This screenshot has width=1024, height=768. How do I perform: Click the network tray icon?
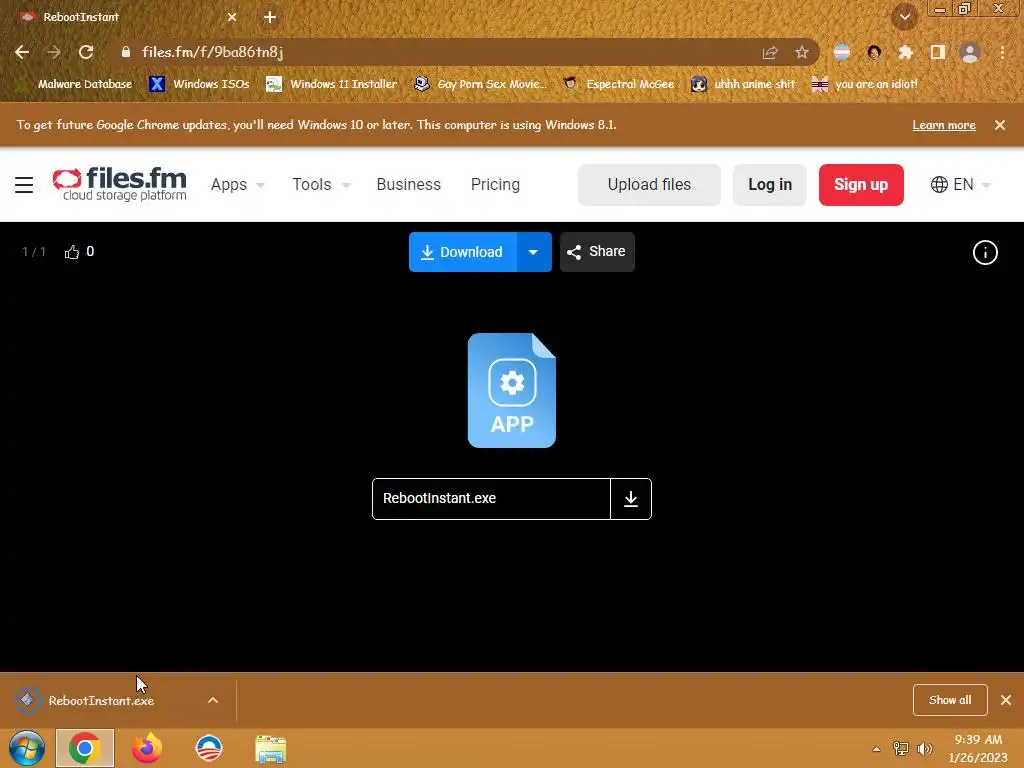(x=901, y=749)
